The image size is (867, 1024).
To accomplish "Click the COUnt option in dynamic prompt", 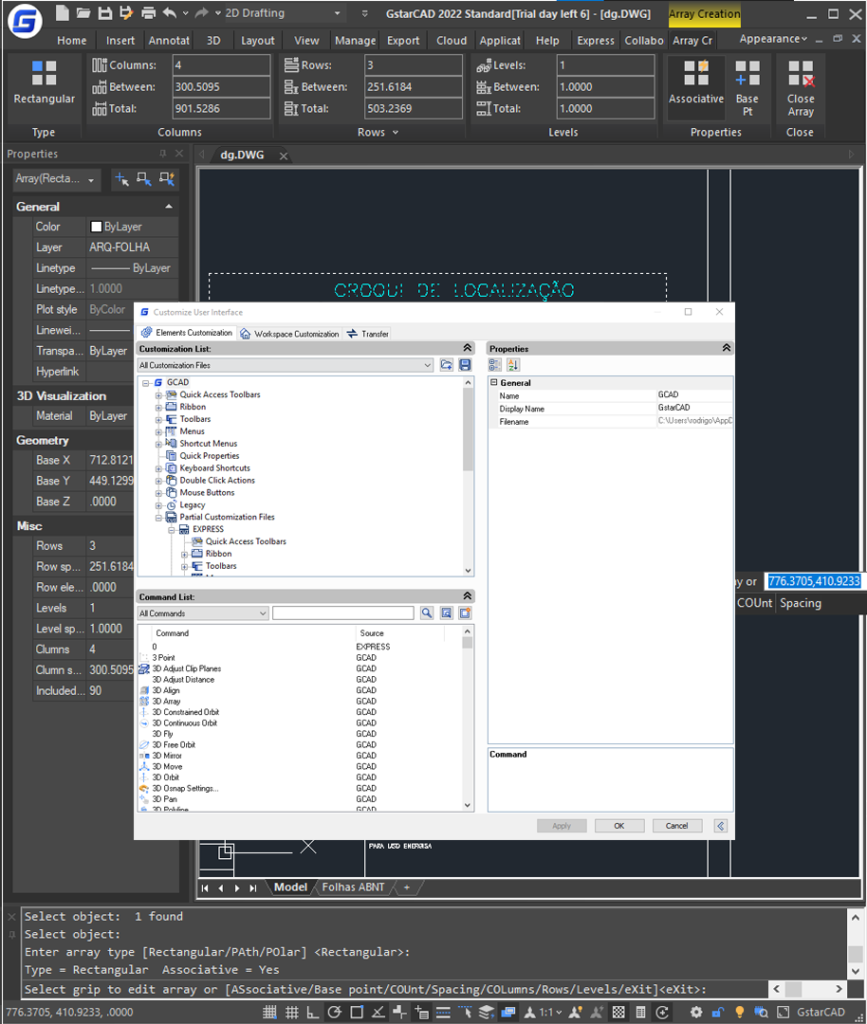I will [x=755, y=603].
